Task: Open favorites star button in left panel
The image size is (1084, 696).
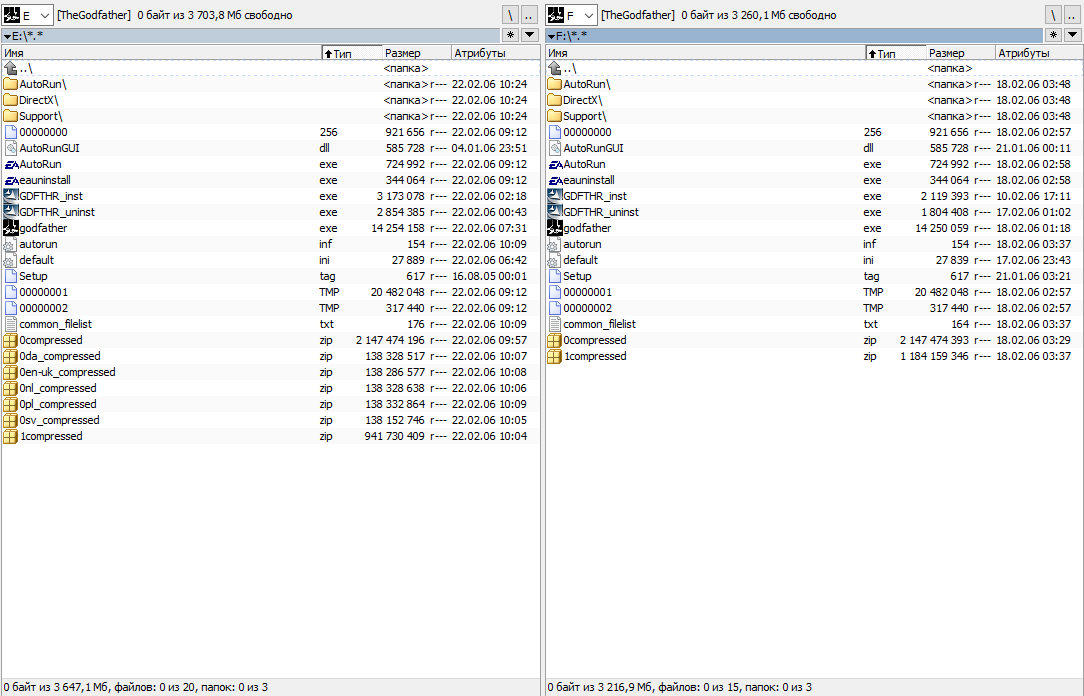Action: click(510, 35)
